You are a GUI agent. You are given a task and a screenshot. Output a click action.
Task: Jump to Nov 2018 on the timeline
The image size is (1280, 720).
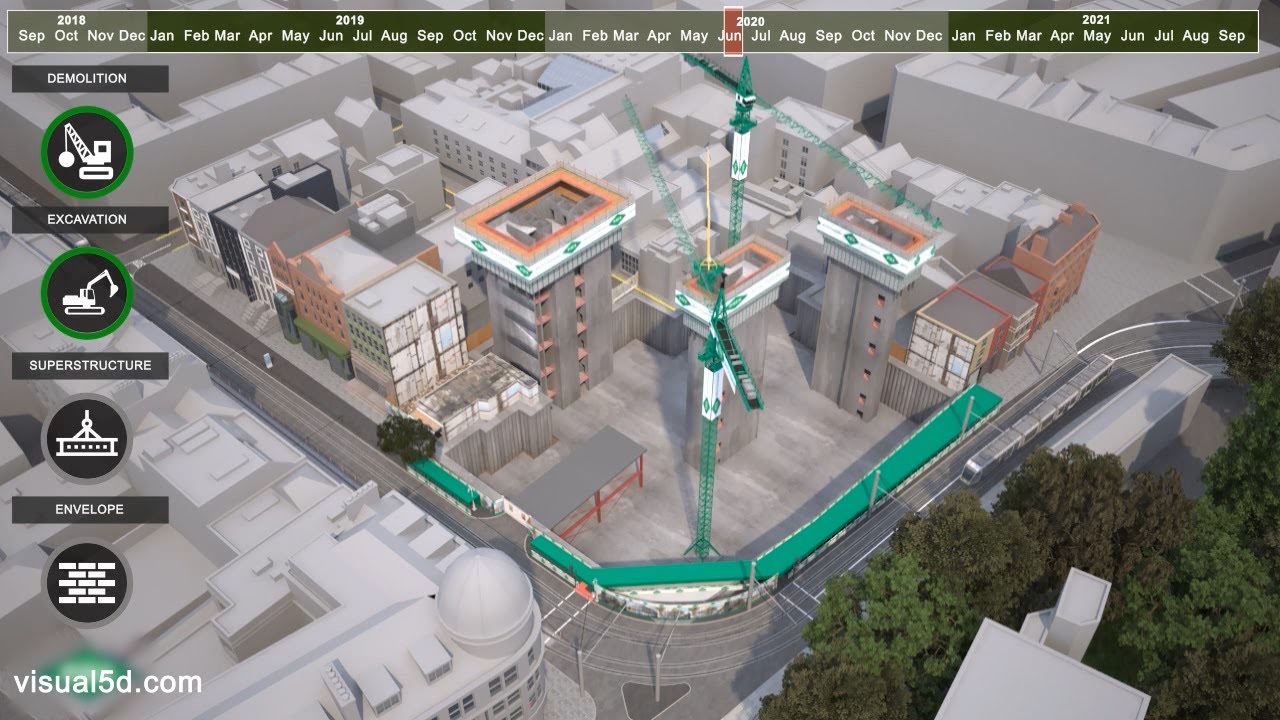click(x=101, y=36)
